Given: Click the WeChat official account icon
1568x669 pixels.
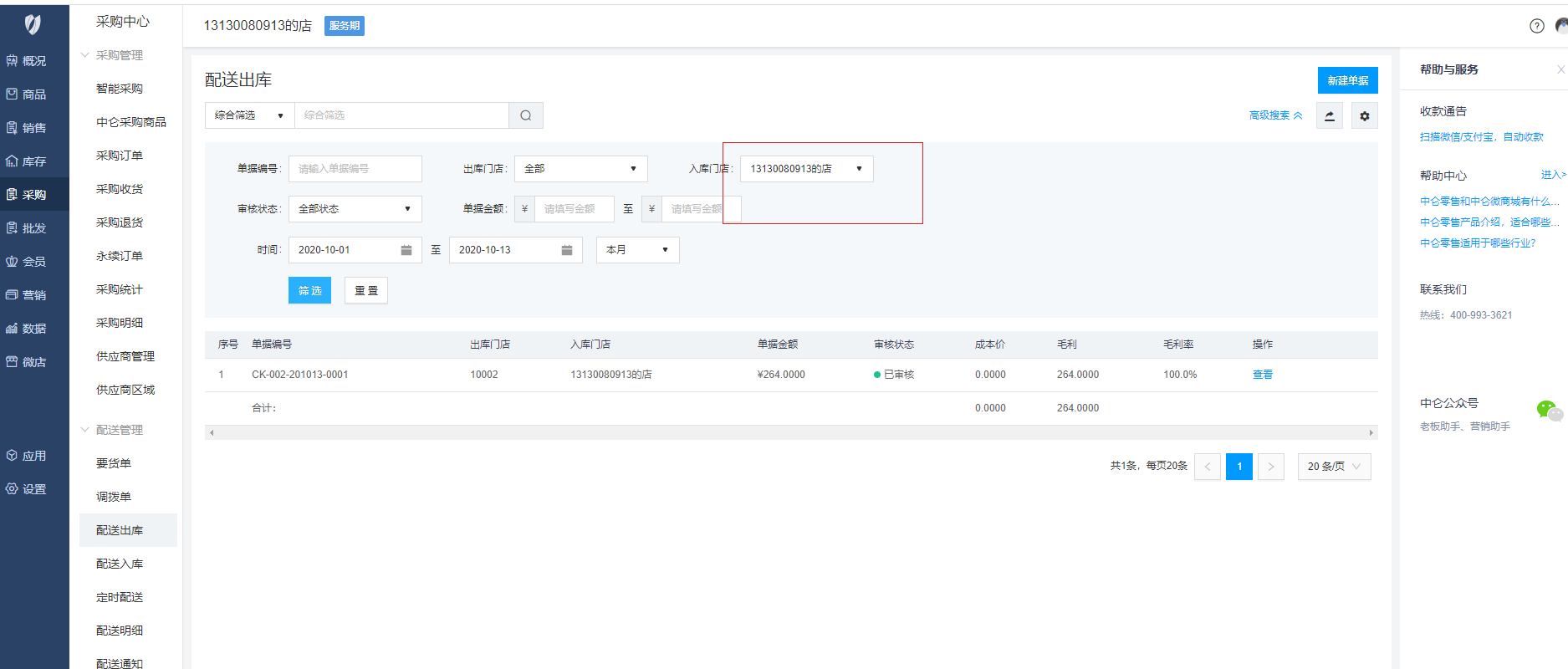Looking at the screenshot, I should click(x=1548, y=410).
